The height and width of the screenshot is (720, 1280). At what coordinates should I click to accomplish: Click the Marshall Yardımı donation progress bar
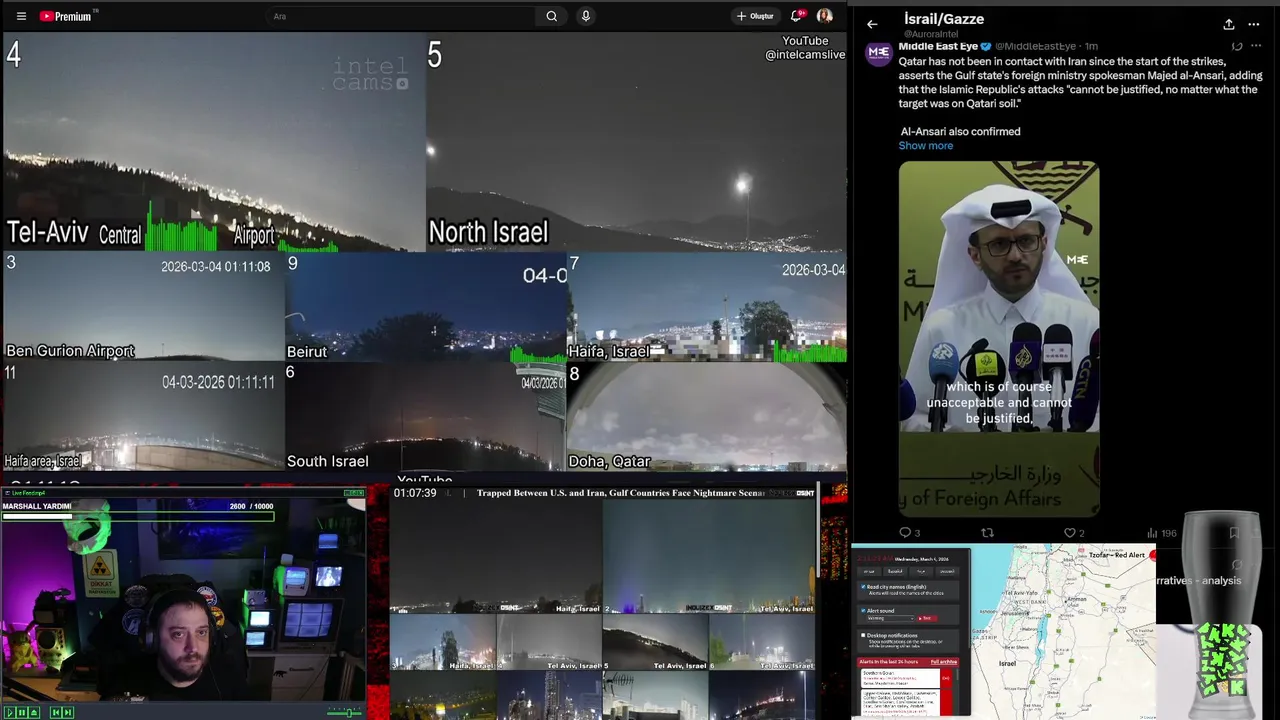click(x=138, y=516)
